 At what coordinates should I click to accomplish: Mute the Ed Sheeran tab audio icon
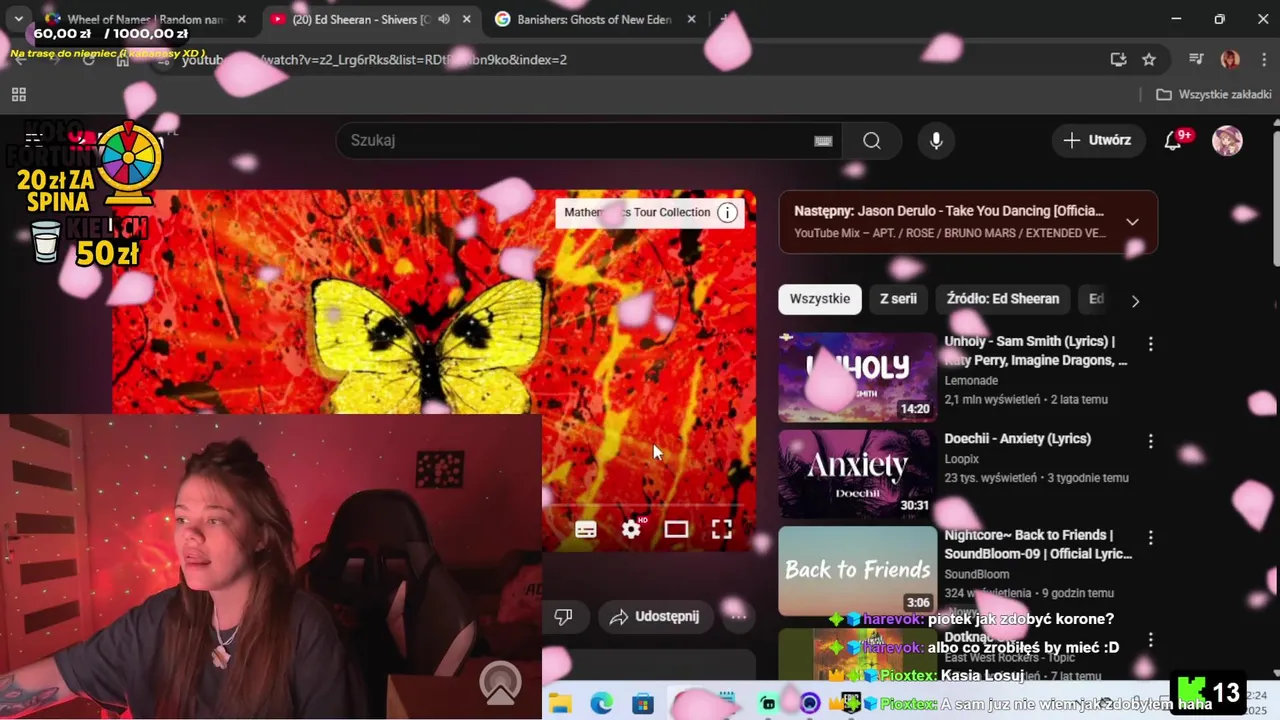pyautogui.click(x=444, y=19)
